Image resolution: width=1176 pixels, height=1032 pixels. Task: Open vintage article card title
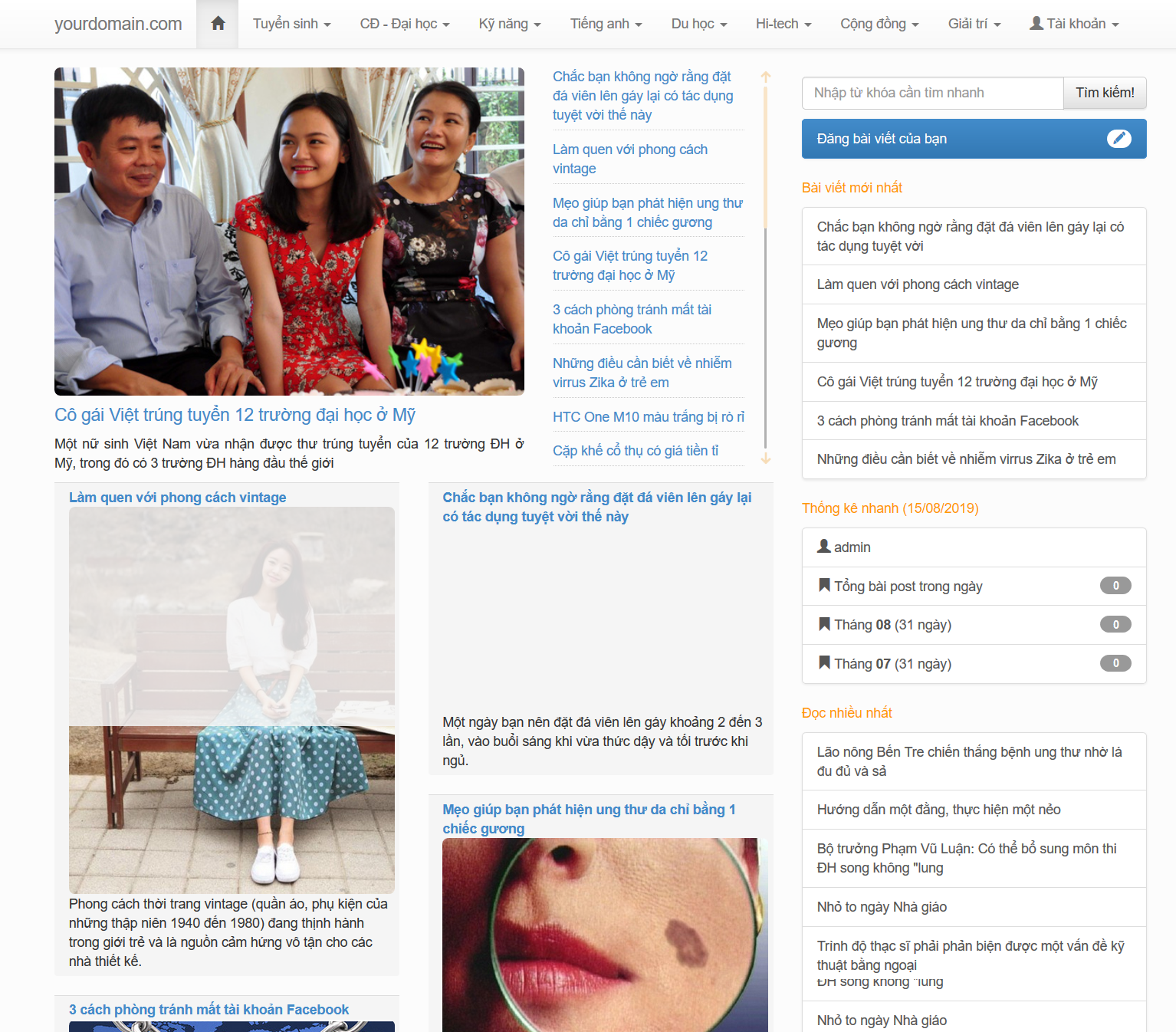(x=177, y=498)
